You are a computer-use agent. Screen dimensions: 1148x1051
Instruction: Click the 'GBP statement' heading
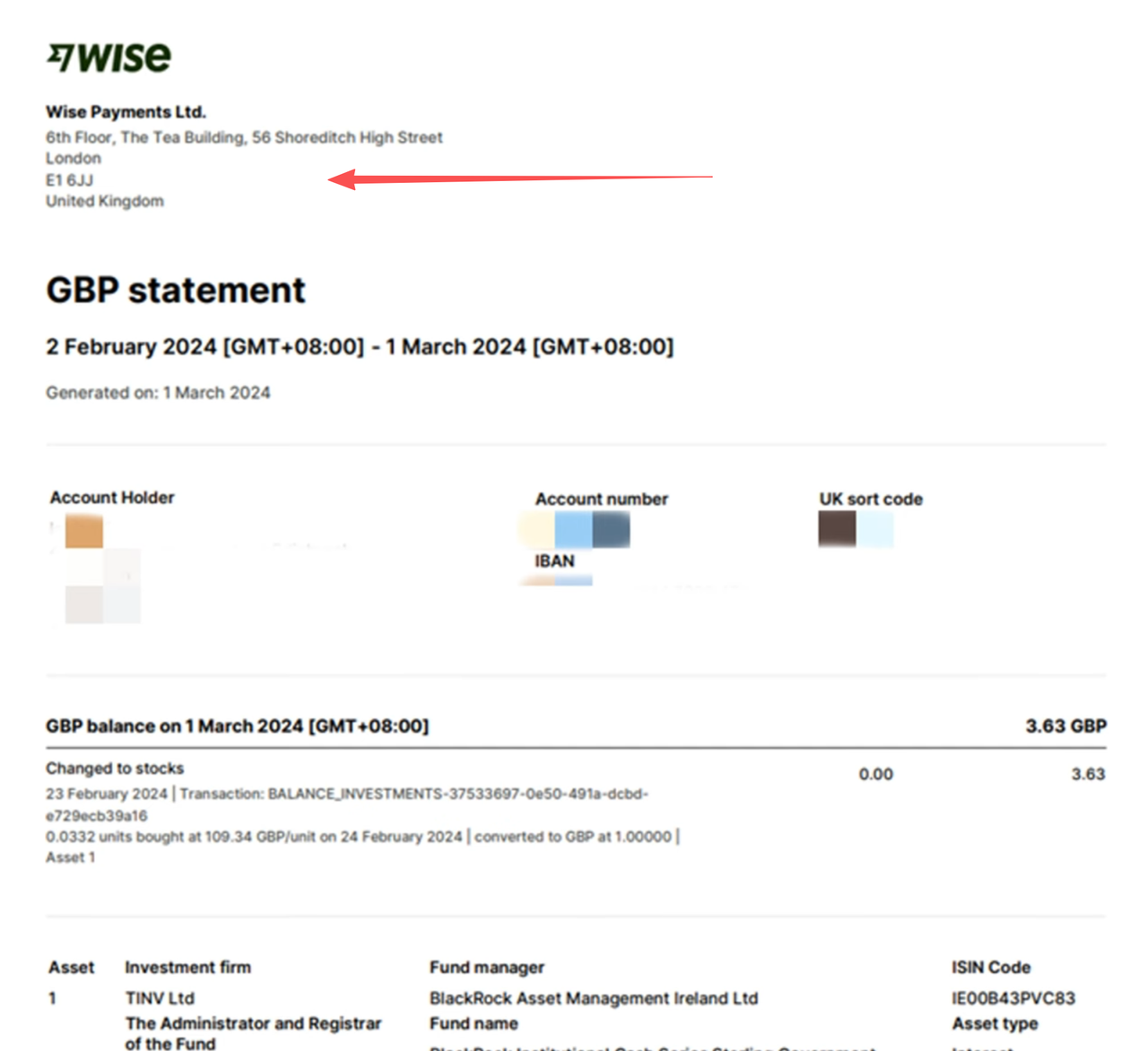point(176,291)
